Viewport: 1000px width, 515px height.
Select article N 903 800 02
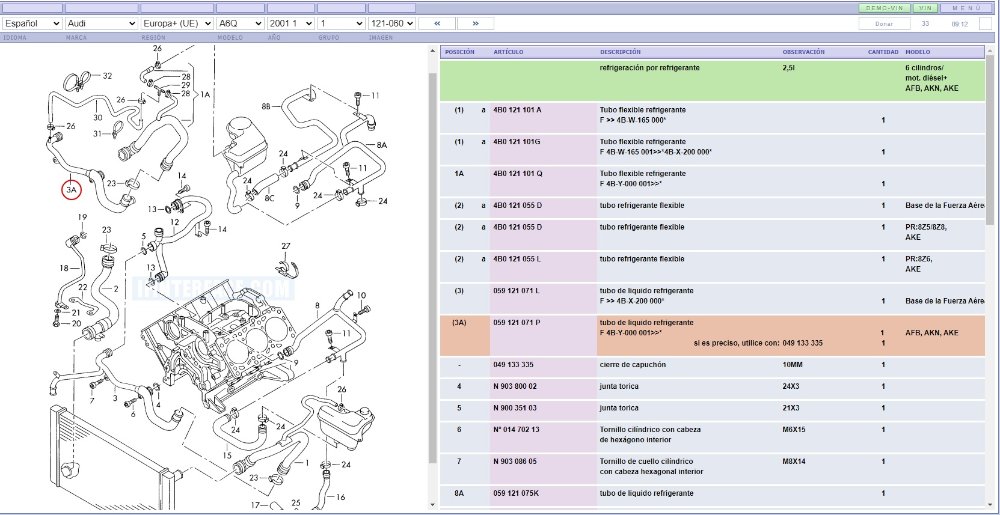(515, 386)
